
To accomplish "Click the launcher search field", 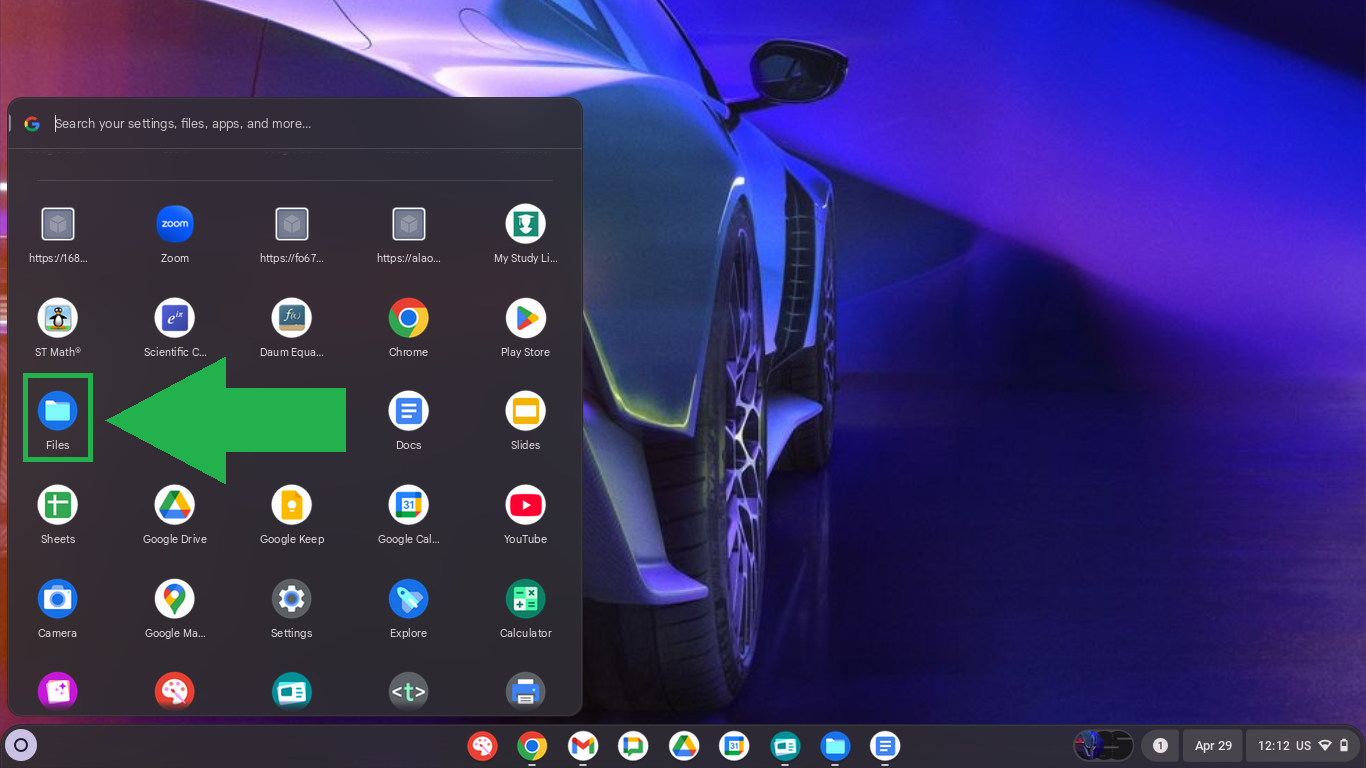I will point(300,124).
